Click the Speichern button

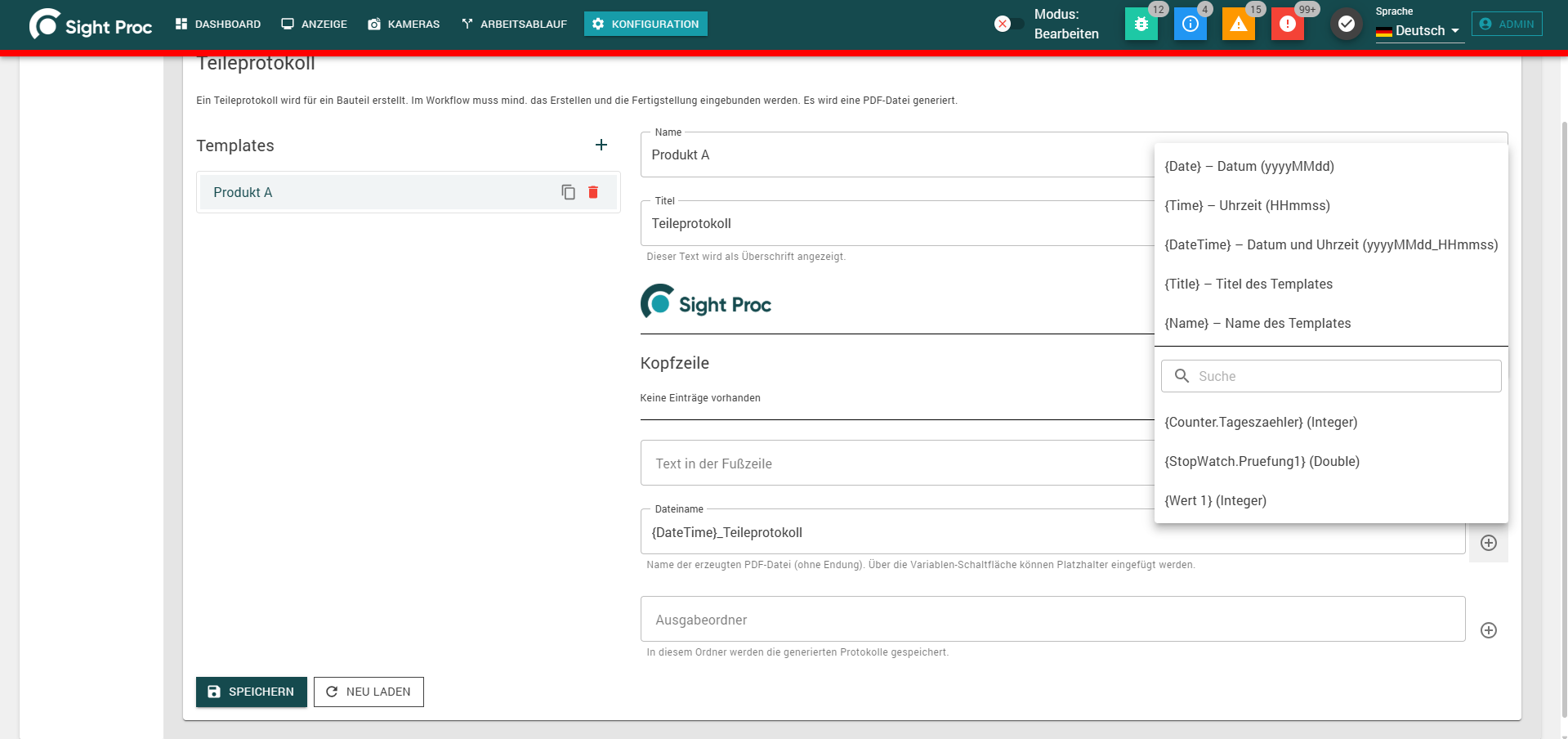pos(252,692)
